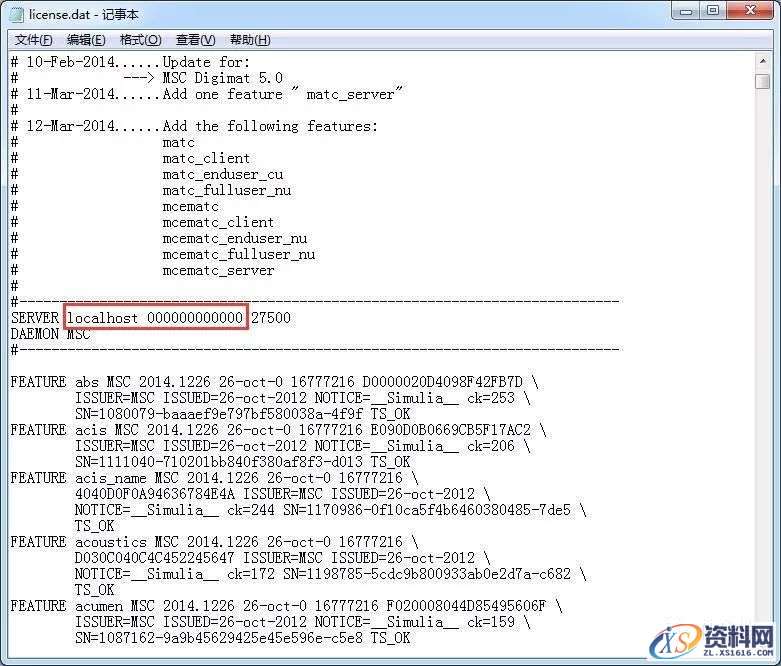Open the 查看(V) menu
Screen dimensions: 781x666
pyautogui.click(x=195, y=40)
